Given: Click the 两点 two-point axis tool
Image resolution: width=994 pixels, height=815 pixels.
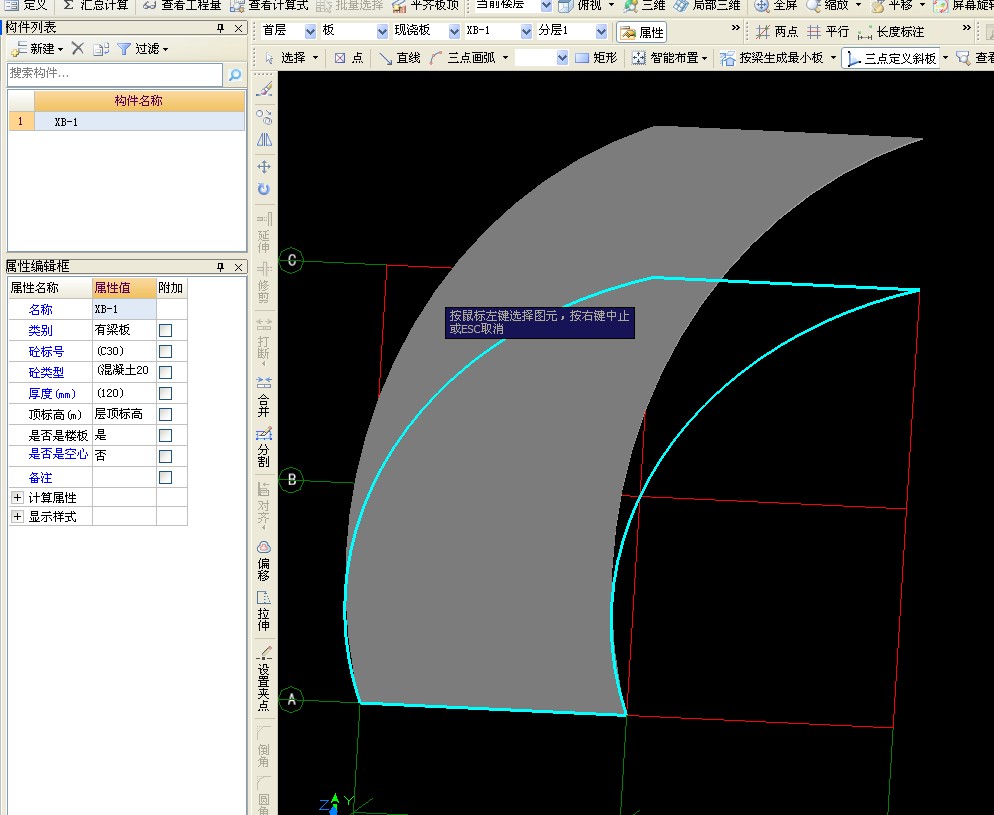Looking at the screenshot, I should pyautogui.click(x=777, y=32).
